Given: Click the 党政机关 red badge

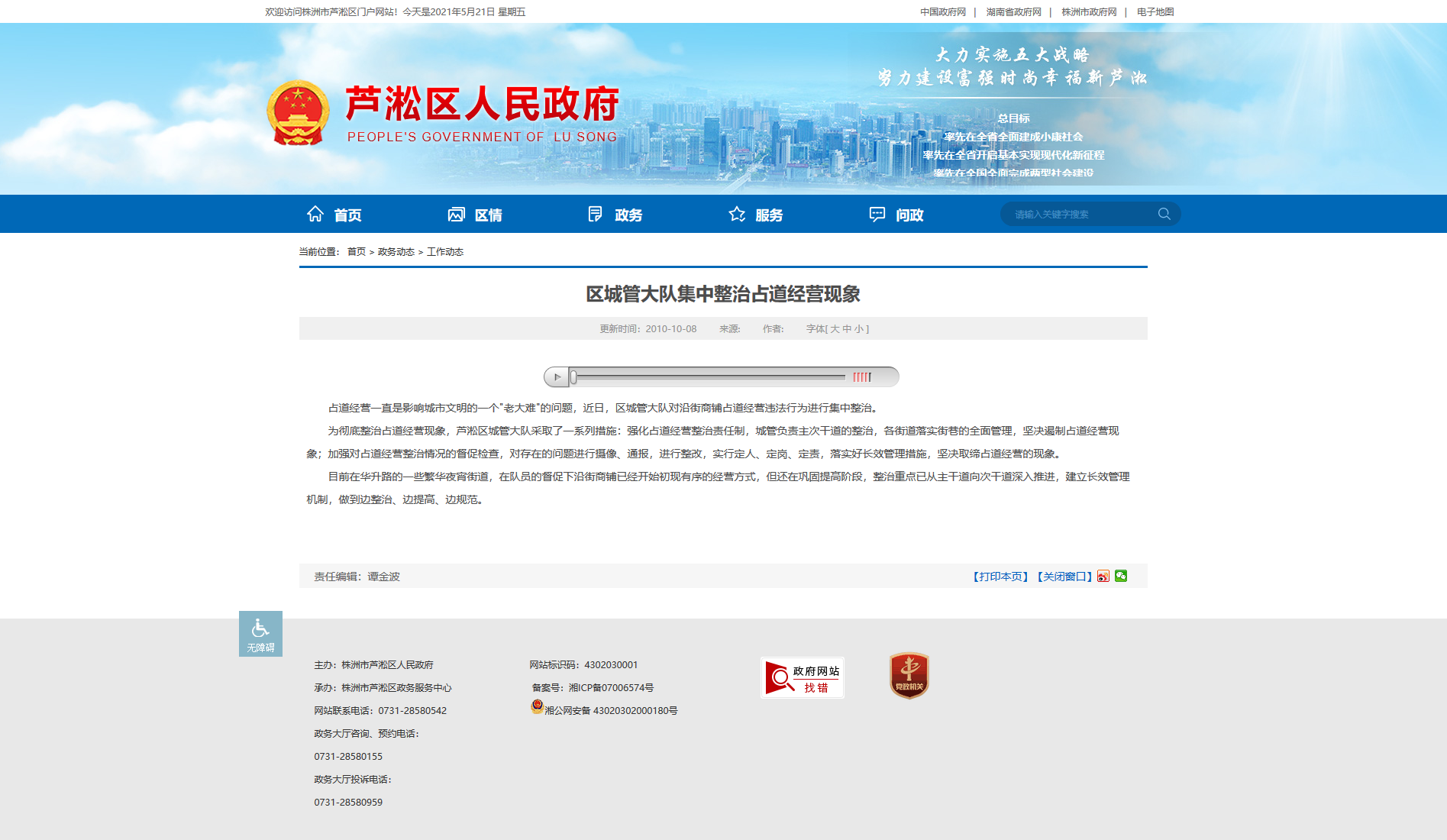Looking at the screenshot, I should point(909,675).
